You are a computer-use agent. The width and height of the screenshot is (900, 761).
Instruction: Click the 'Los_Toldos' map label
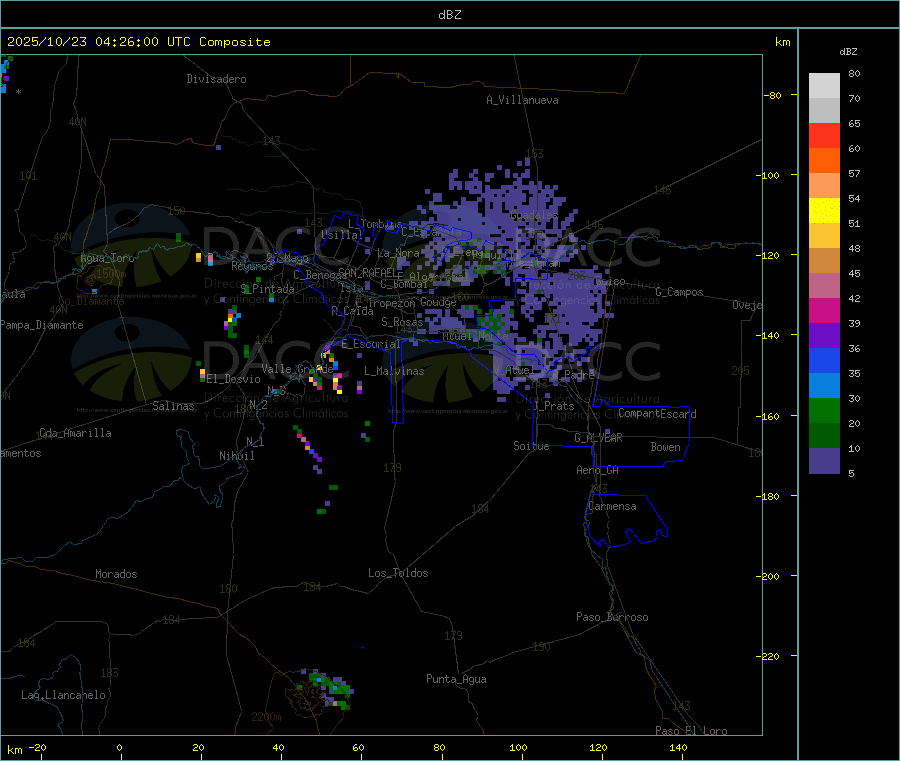click(398, 573)
